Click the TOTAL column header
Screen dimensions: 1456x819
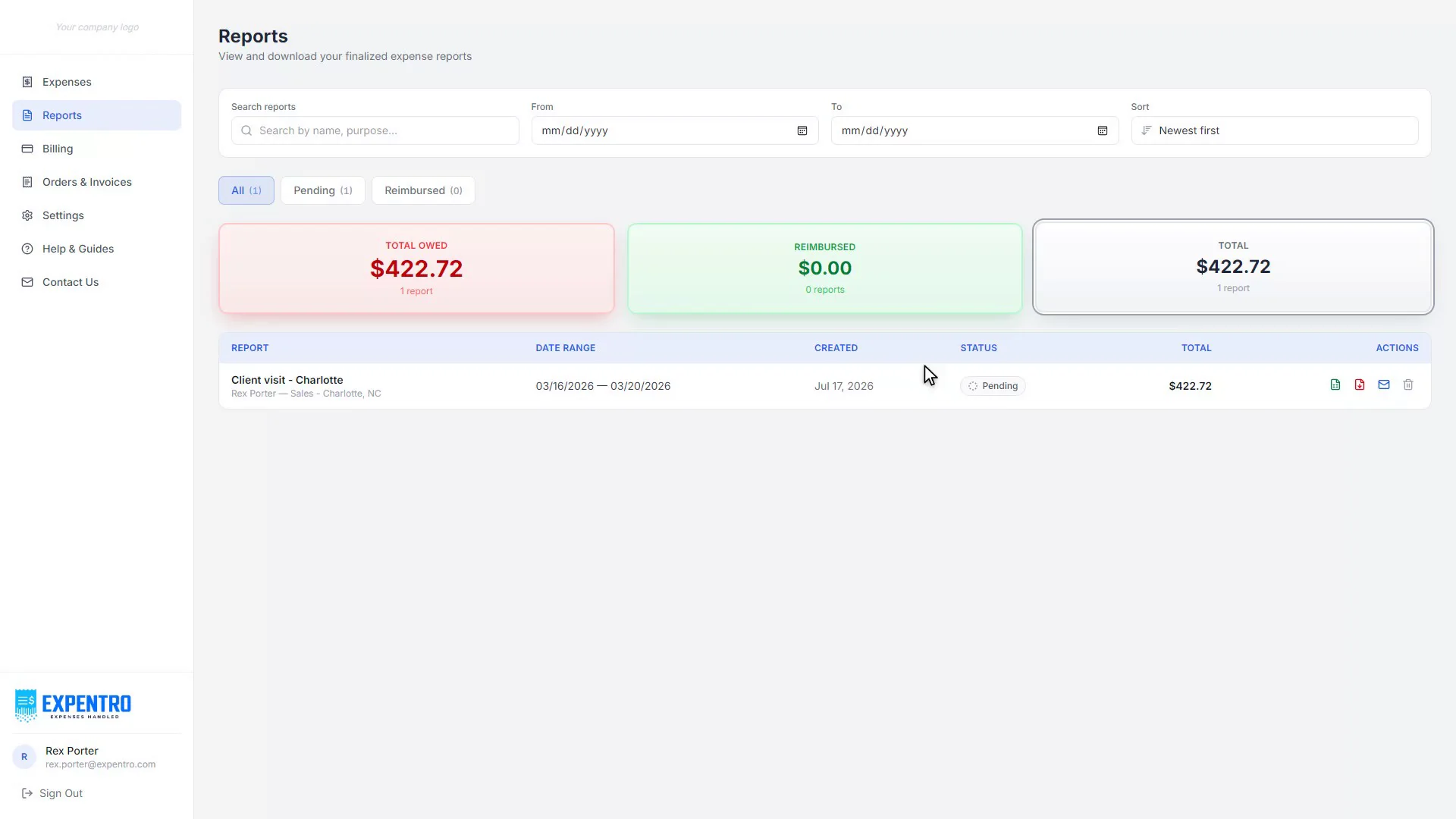(1196, 348)
